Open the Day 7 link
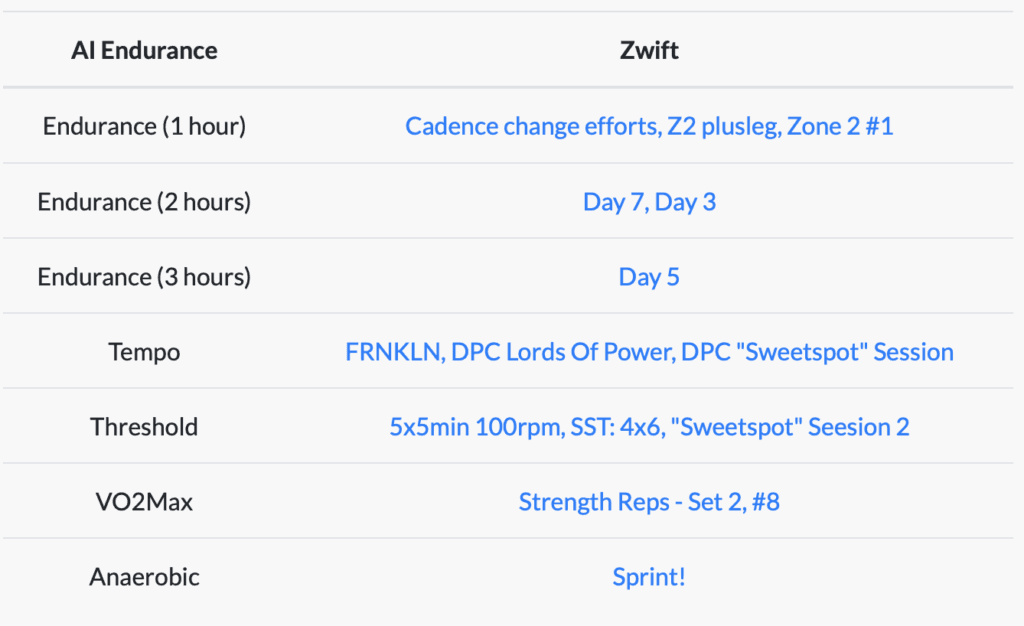This screenshot has width=1024, height=626. pyautogui.click(x=614, y=202)
